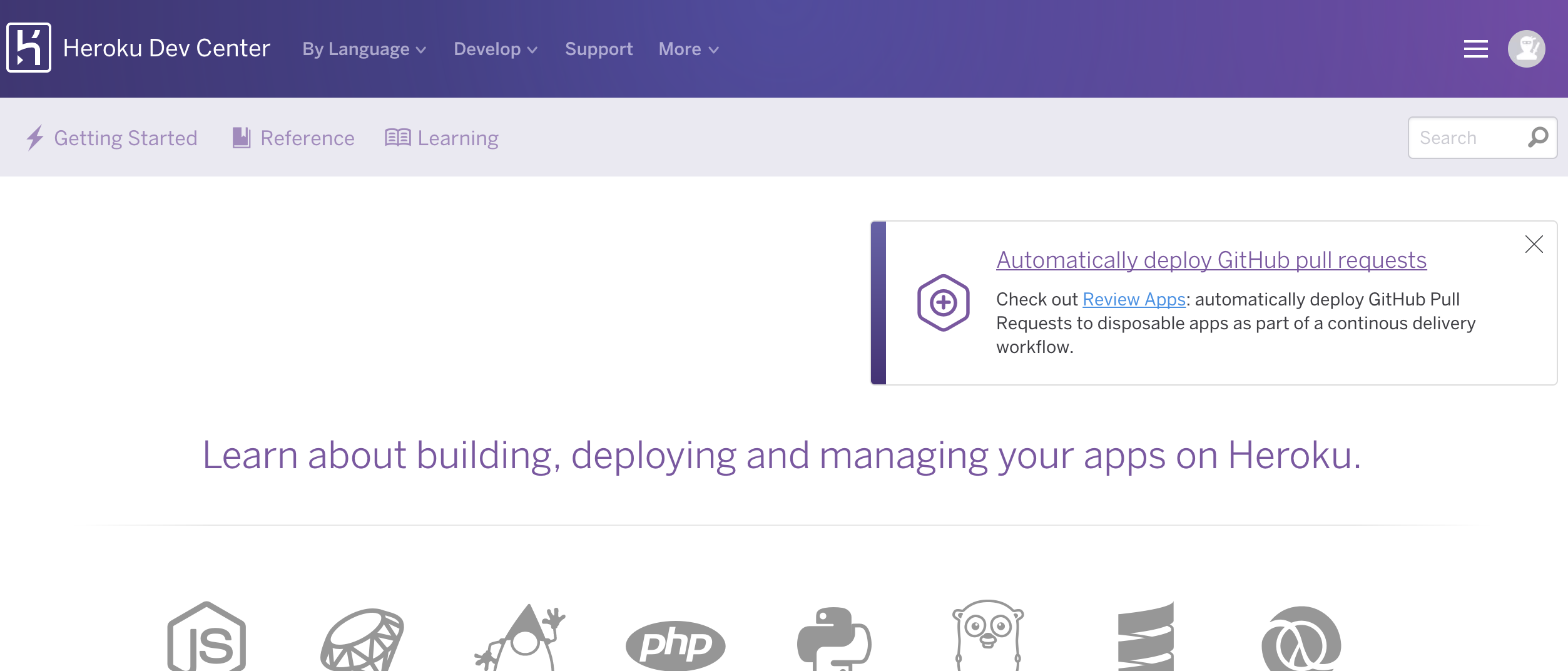Screen dimensions: 1568x671
Task: Focus the Search input field
Action: click(x=1482, y=137)
